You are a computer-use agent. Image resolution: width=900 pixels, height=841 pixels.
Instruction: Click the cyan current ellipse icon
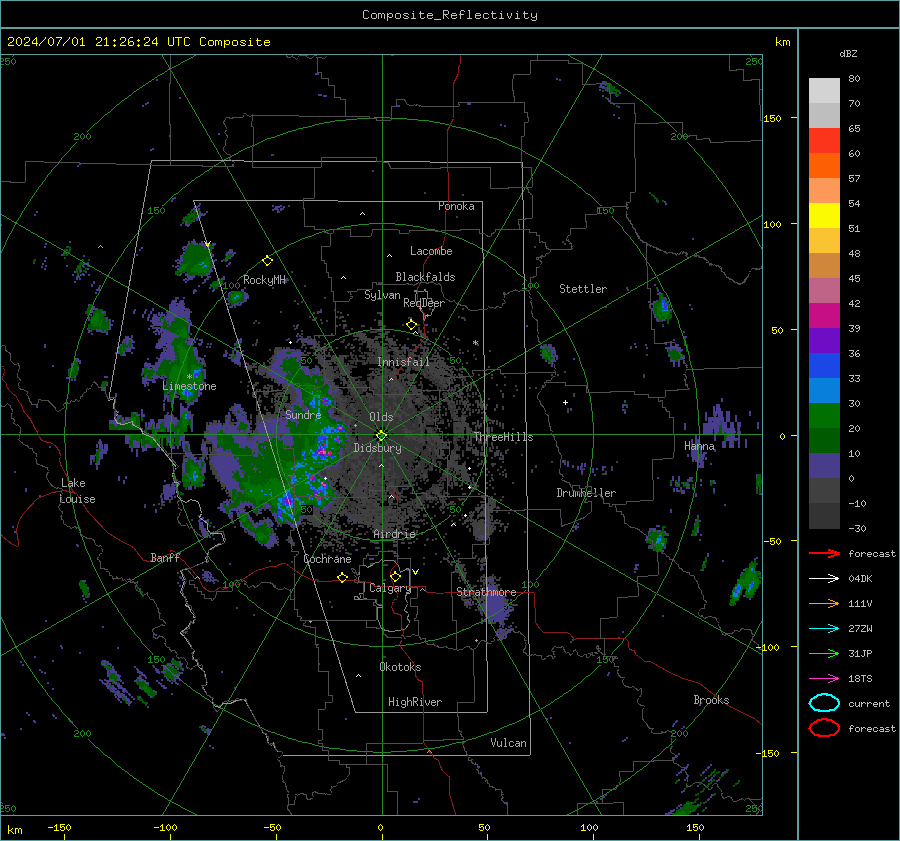point(824,703)
